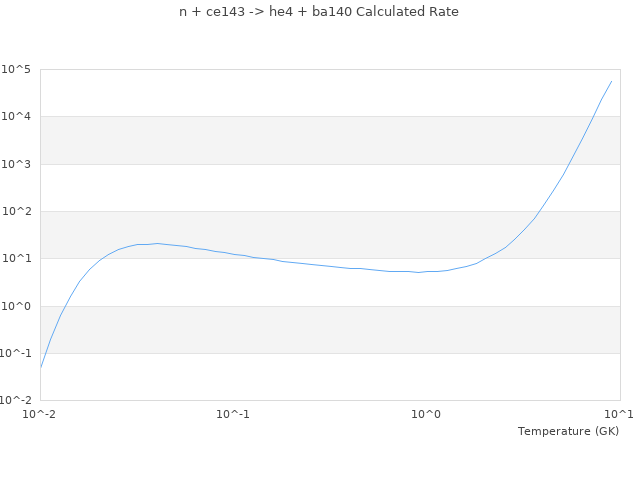Click the 10^1 label on the y-axis
The height and width of the screenshot is (480, 640).
16,259
